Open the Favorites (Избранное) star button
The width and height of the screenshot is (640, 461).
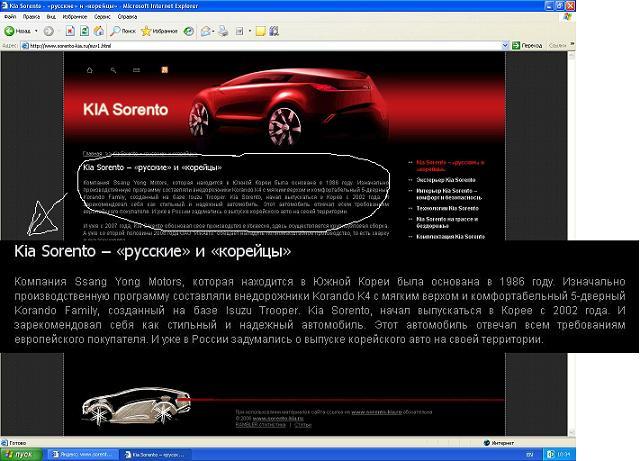[158, 31]
